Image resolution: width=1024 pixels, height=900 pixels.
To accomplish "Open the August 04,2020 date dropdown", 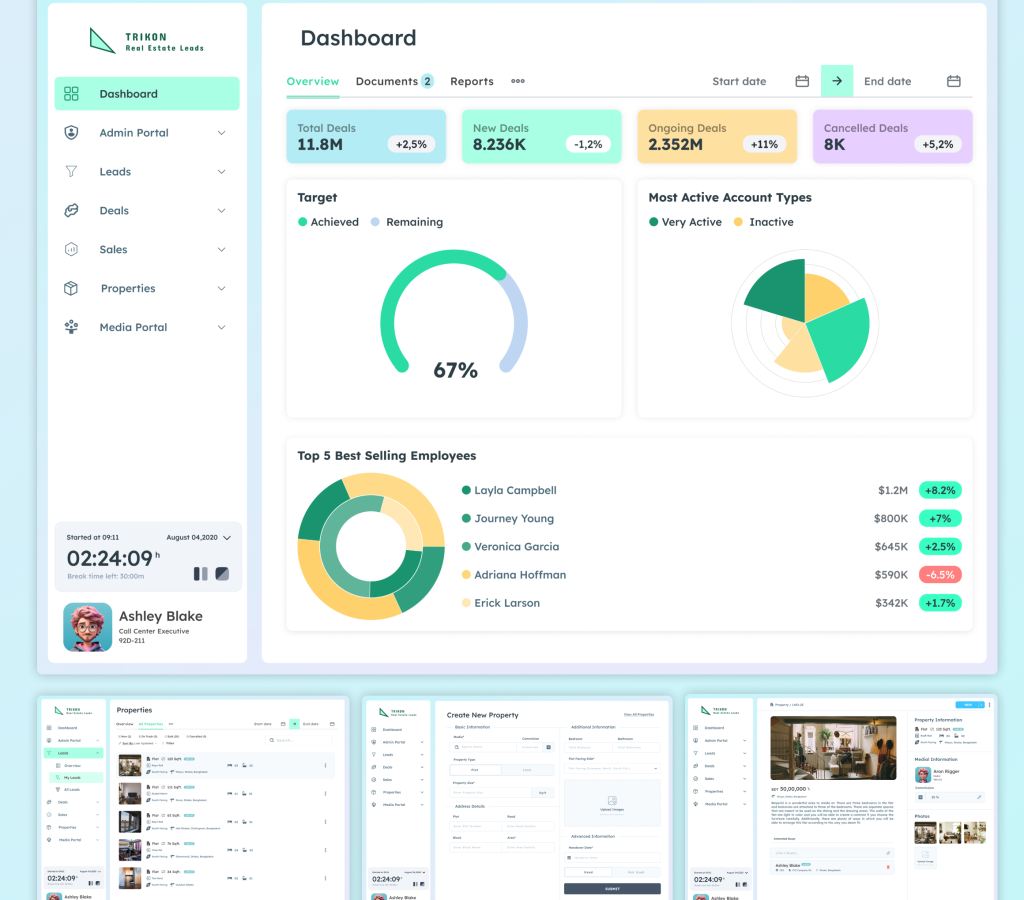I will pos(225,537).
